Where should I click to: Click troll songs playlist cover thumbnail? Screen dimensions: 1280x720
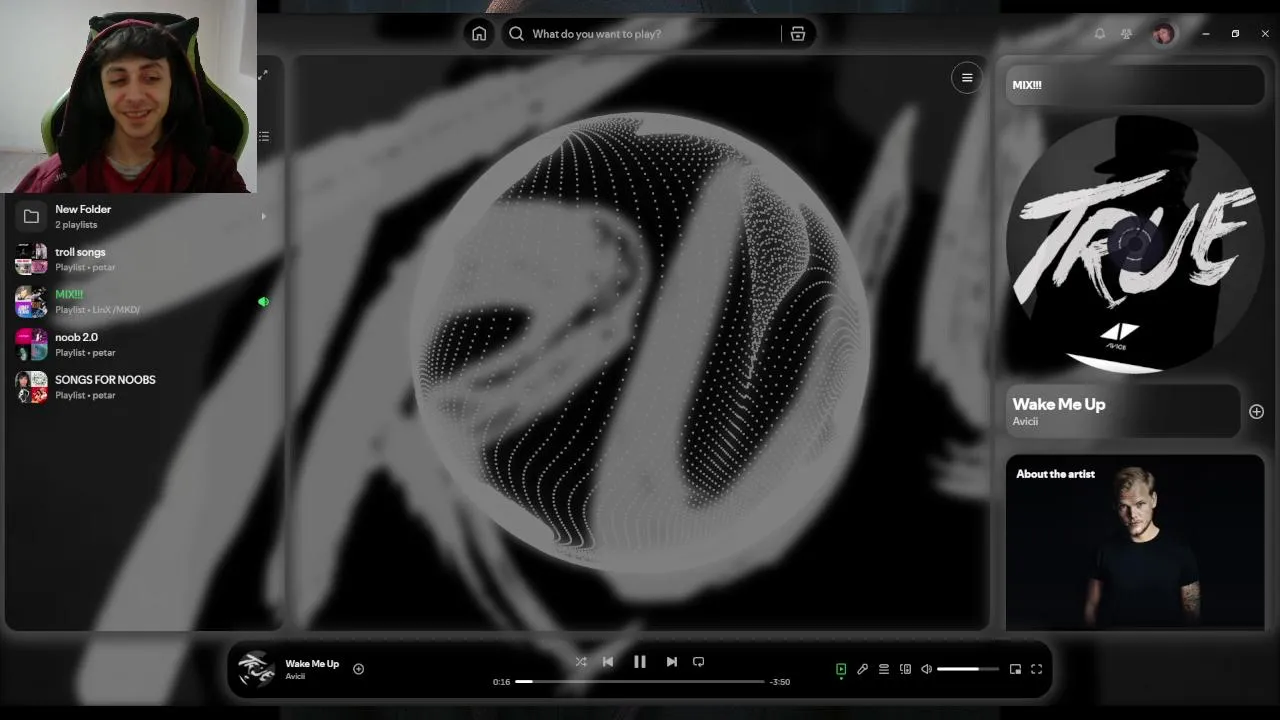point(31,259)
